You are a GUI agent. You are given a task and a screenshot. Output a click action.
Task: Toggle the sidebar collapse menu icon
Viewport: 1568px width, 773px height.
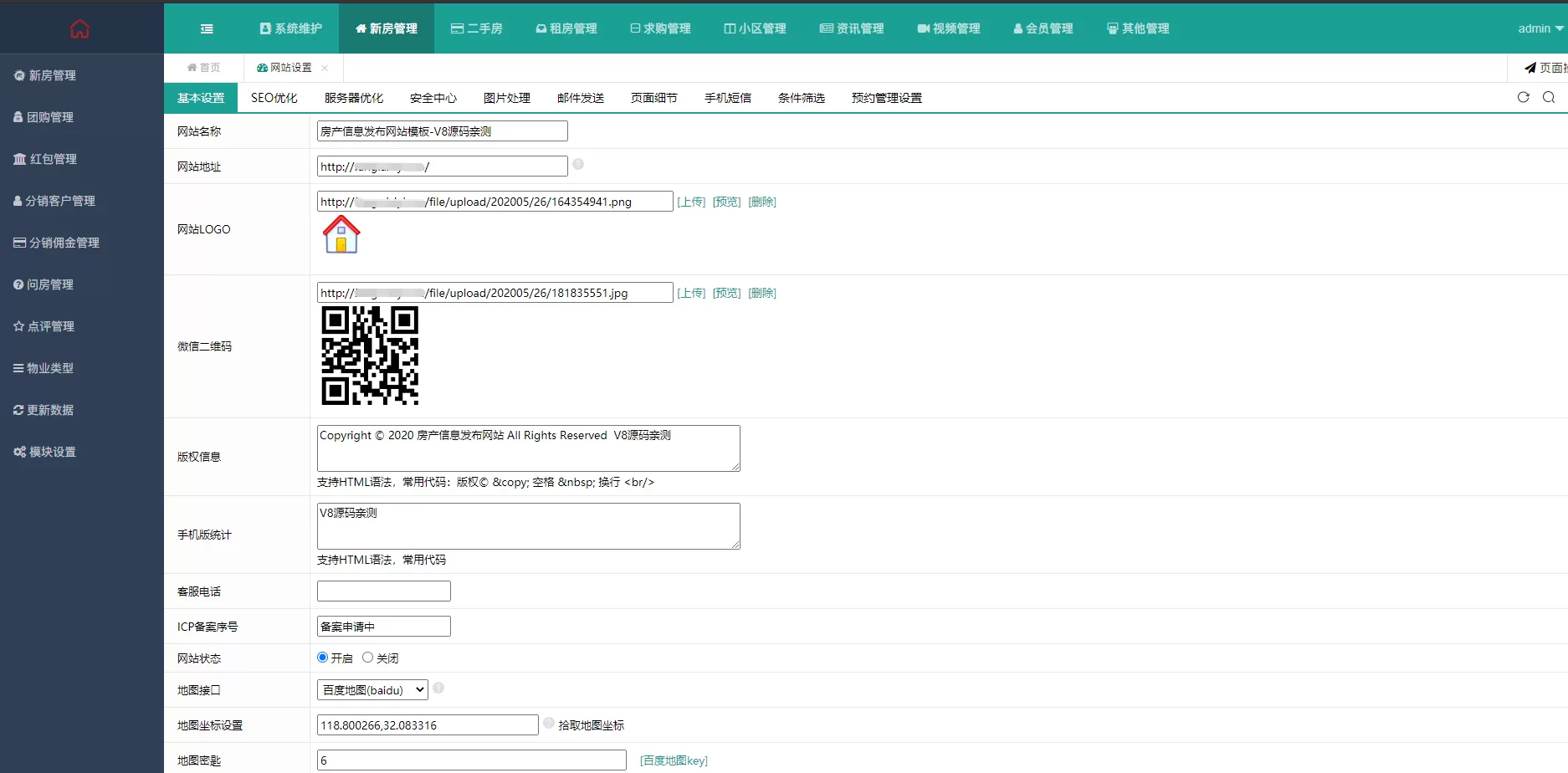[x=207, y=28]
